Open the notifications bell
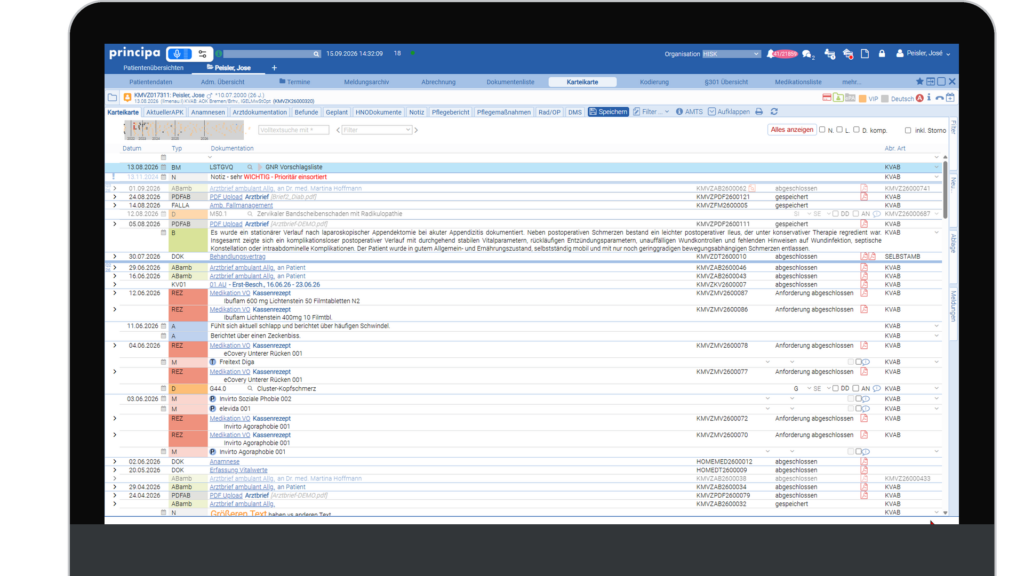Screen dimensions: 1024x576 pos(770,54)
